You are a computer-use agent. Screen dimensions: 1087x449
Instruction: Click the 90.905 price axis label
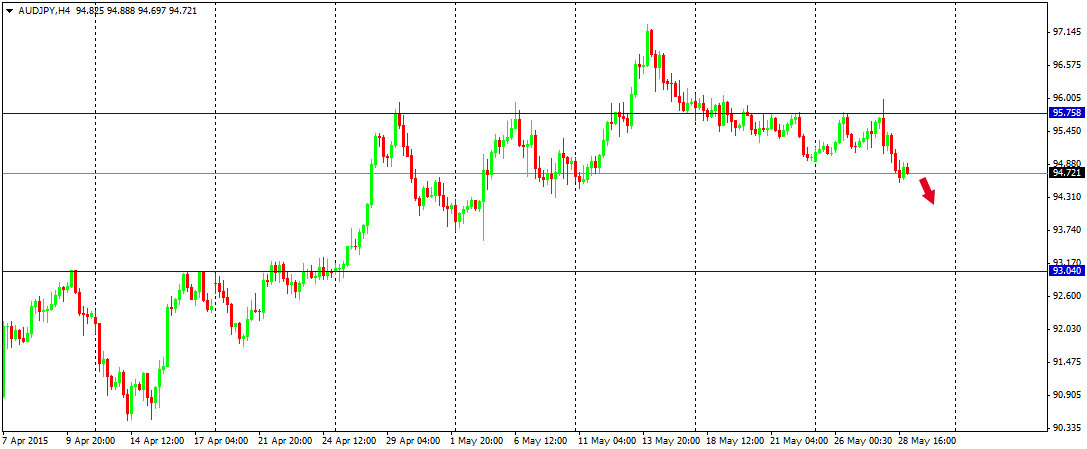click(1067, 394)
